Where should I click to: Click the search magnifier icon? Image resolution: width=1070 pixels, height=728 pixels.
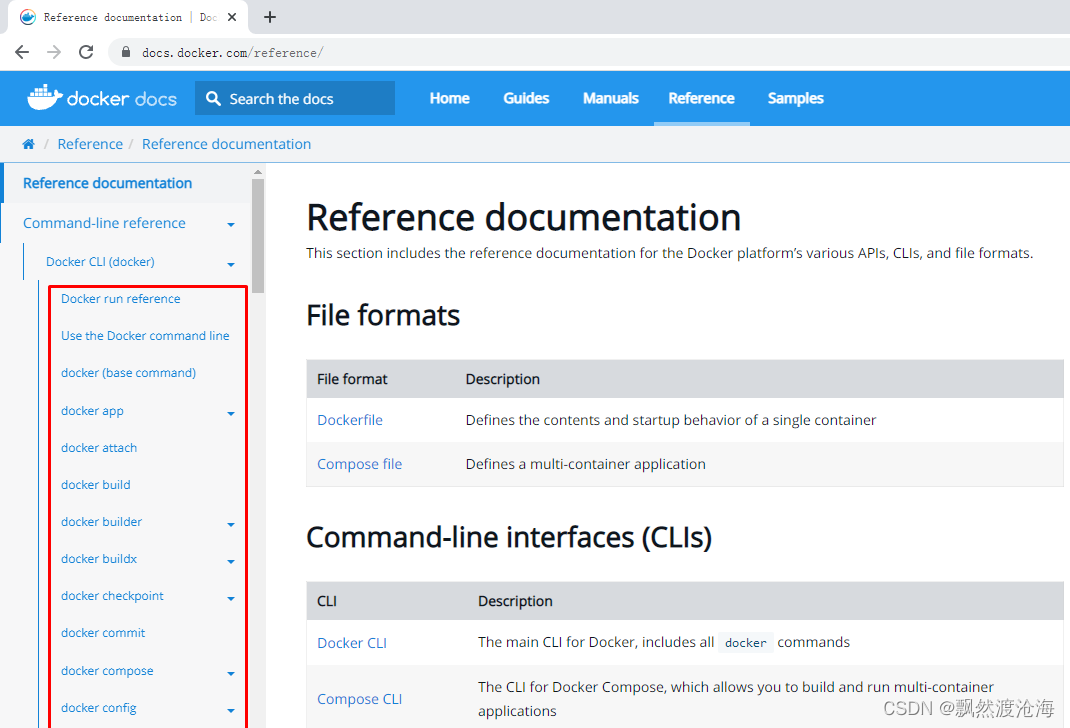[212, 97]
